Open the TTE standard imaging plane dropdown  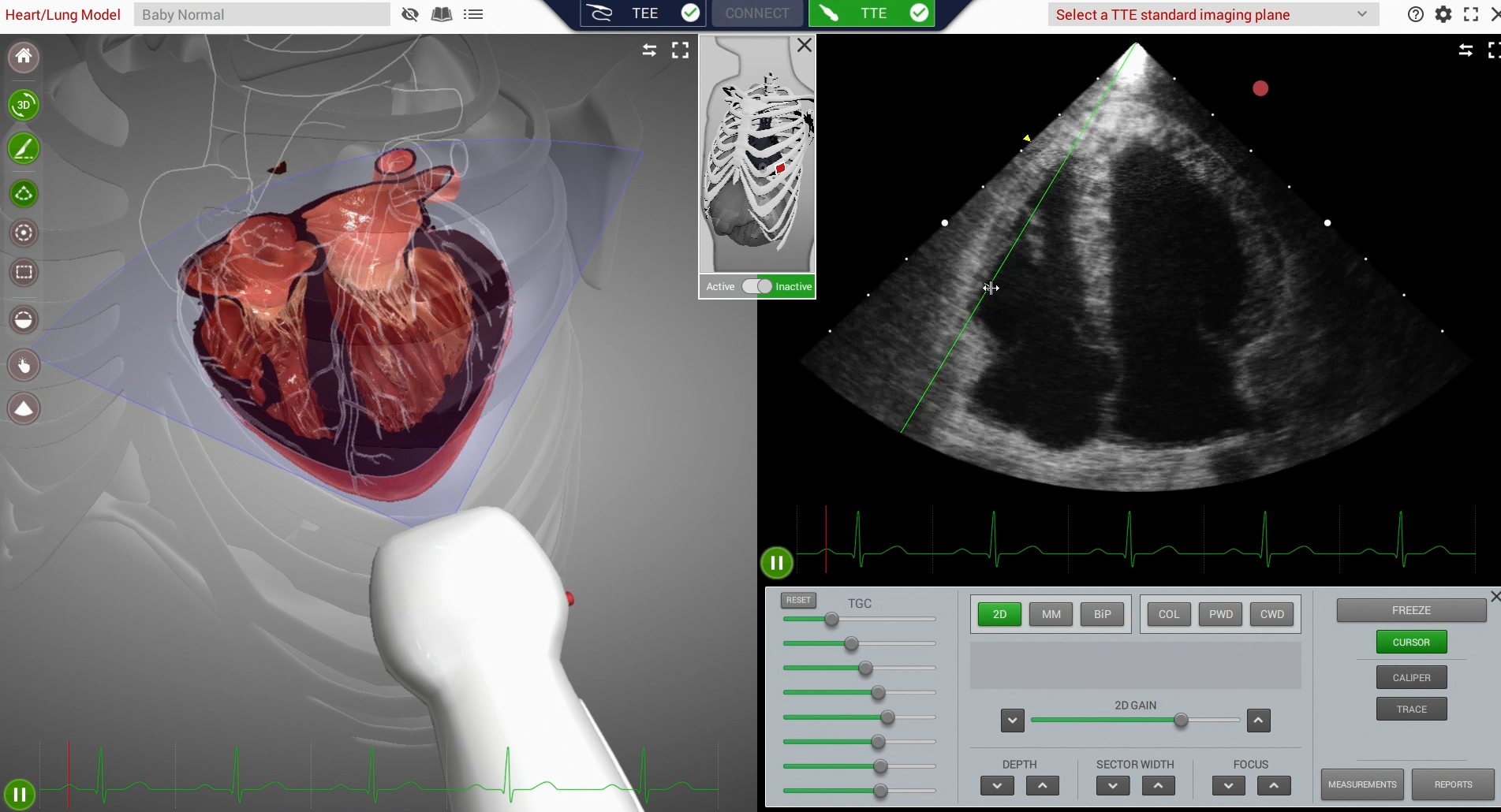pyautogui.click(x=1213, y=14)
